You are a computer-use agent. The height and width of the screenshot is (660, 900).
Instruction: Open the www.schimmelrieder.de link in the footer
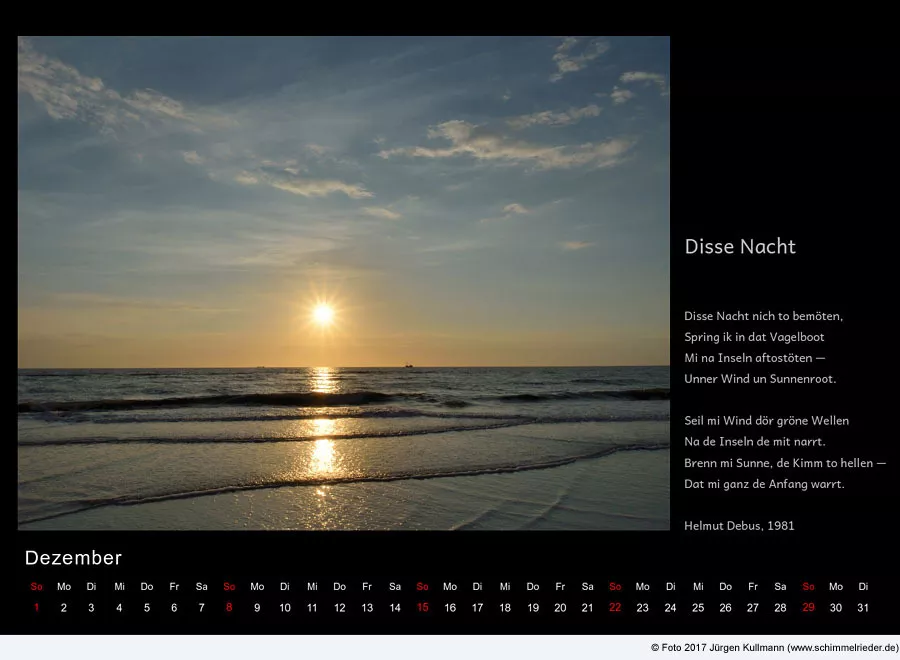click(x=842, y=648)
